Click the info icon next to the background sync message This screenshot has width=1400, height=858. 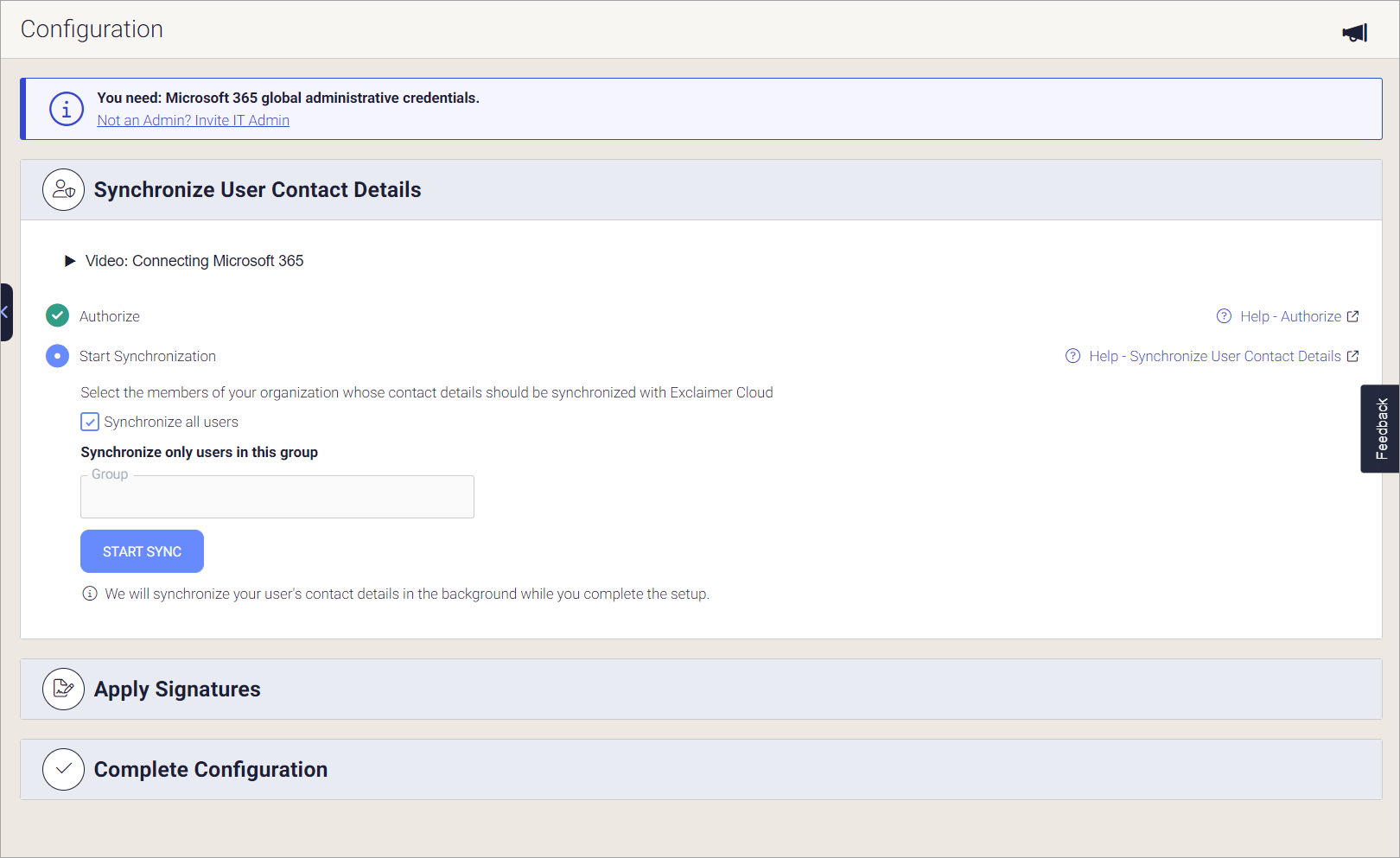point(89,594)
